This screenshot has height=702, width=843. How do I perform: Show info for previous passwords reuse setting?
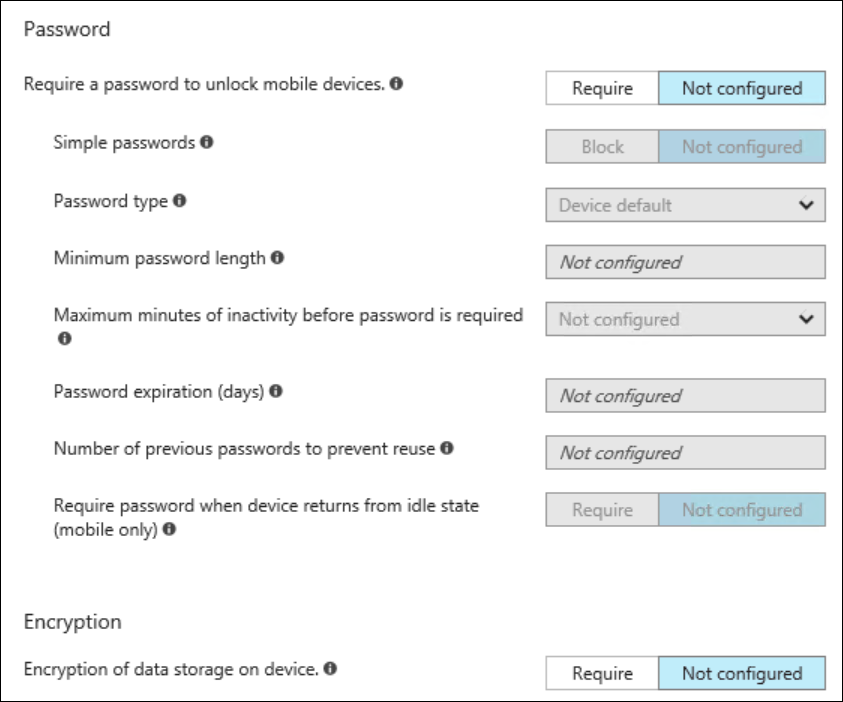(447, 448)
